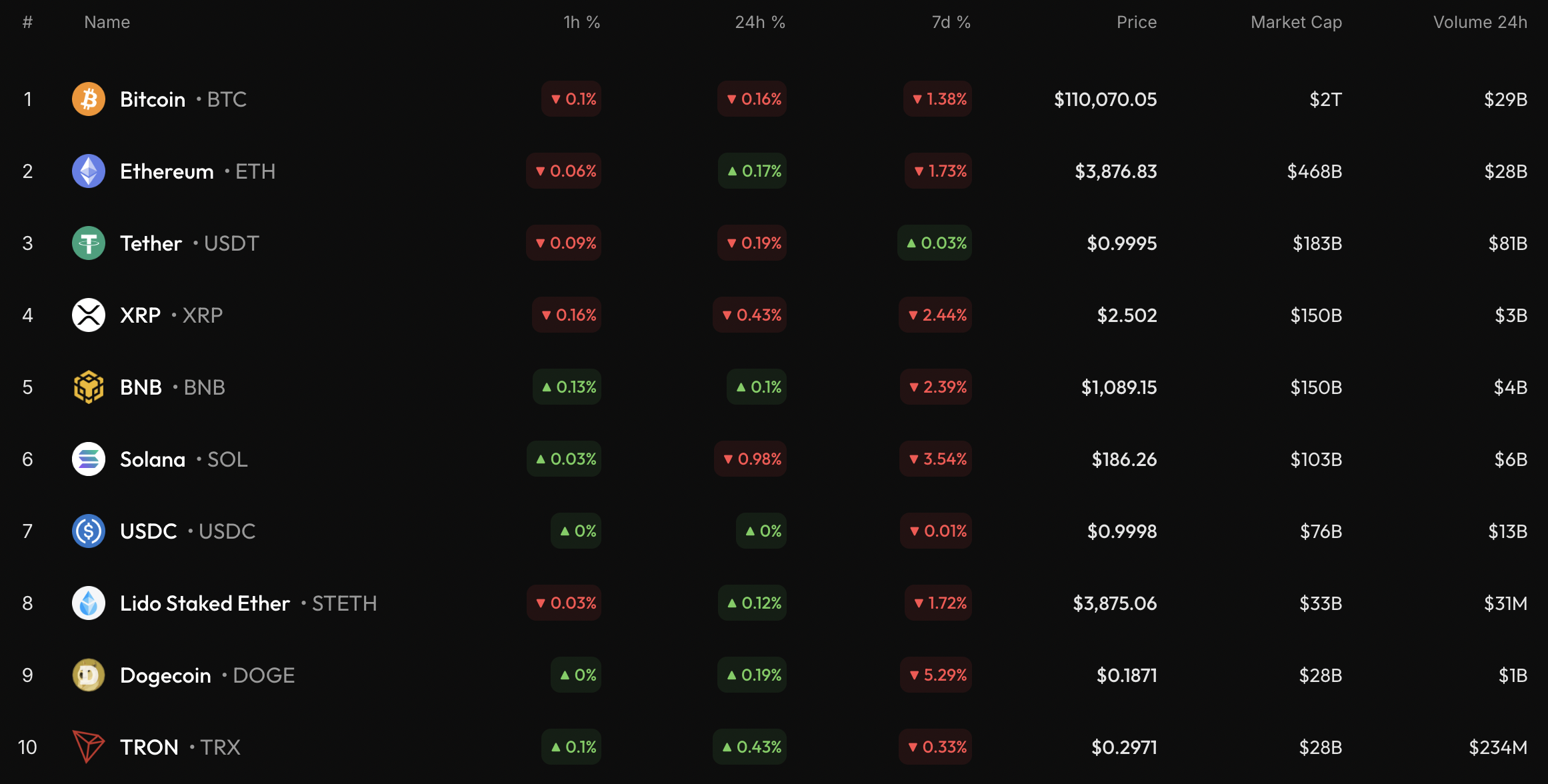Sort table by Price header
The width and height of the screenshot is (1548, 784).
[x=1136, y=23]
